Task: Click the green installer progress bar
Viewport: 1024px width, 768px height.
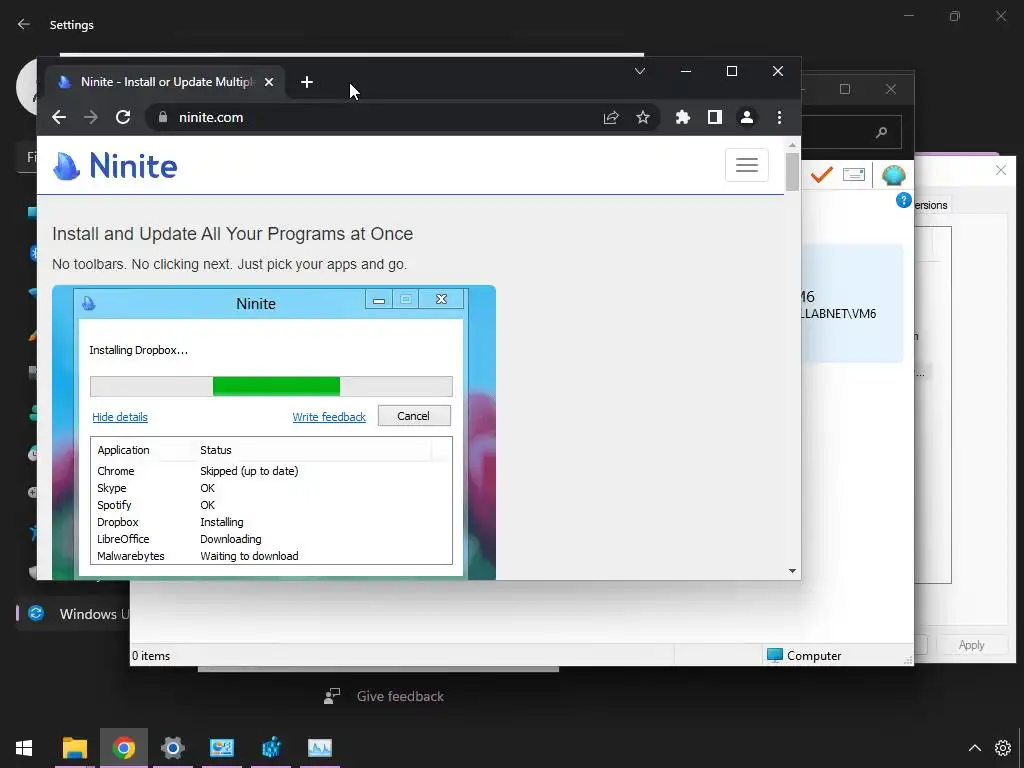Action: (x=276, y=386)
